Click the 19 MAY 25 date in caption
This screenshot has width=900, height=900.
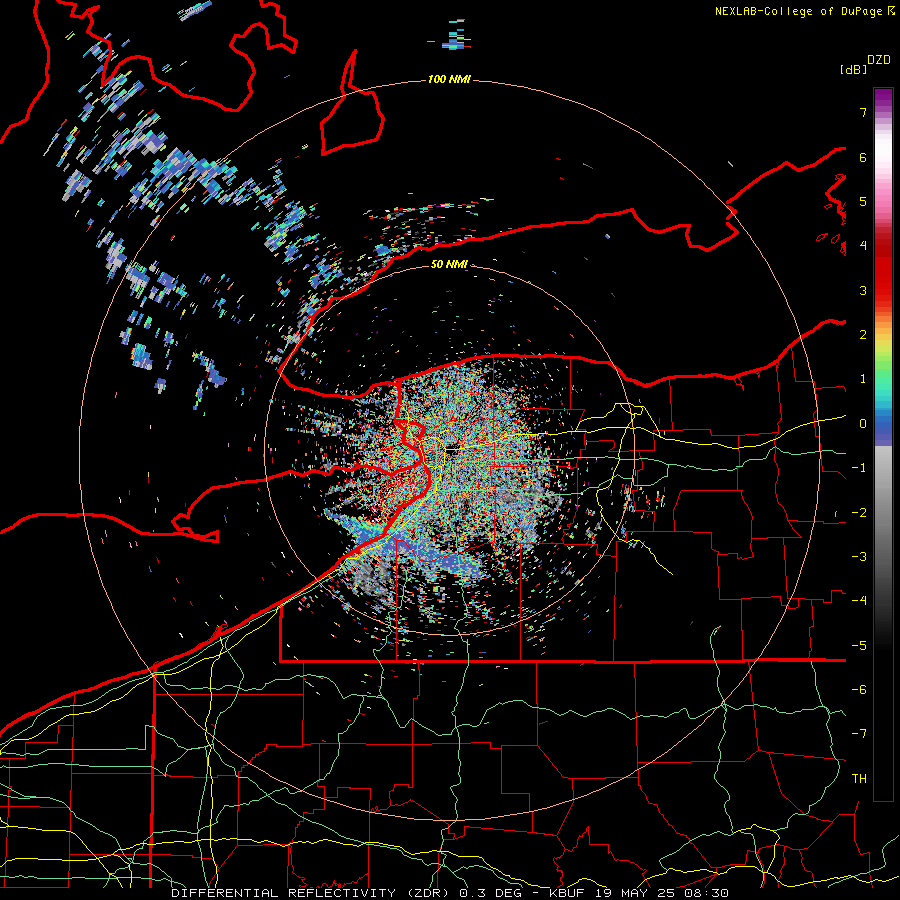[634, 893]
